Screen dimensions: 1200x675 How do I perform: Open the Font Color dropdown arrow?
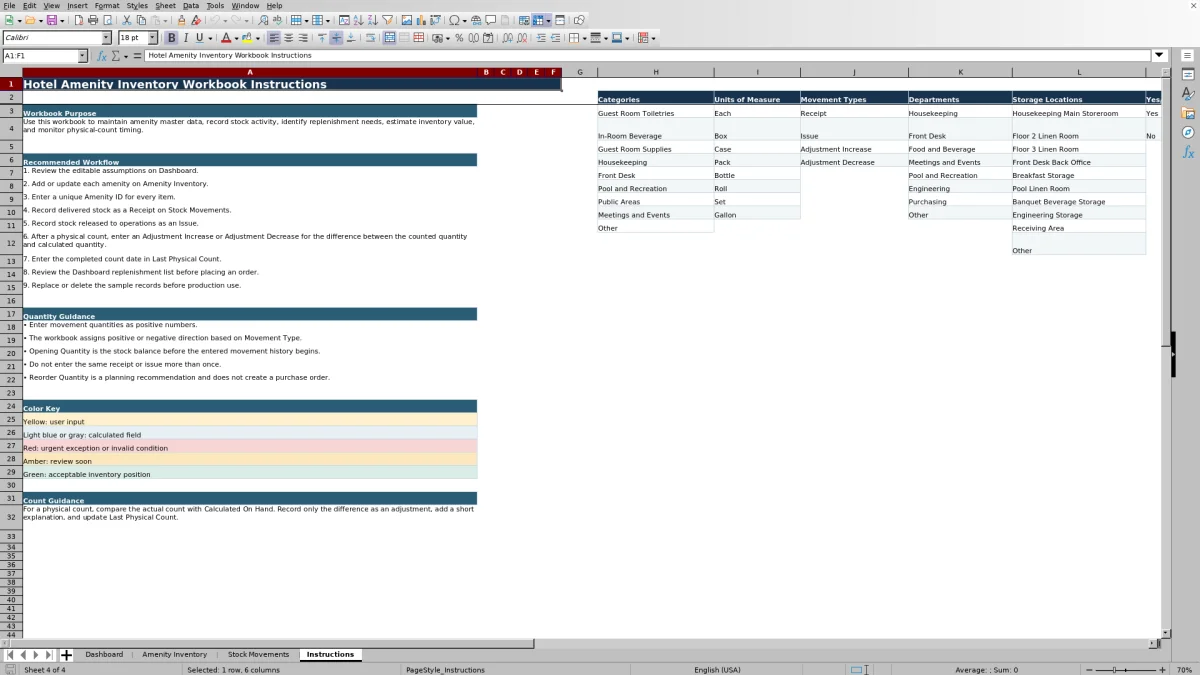point(236,38)
